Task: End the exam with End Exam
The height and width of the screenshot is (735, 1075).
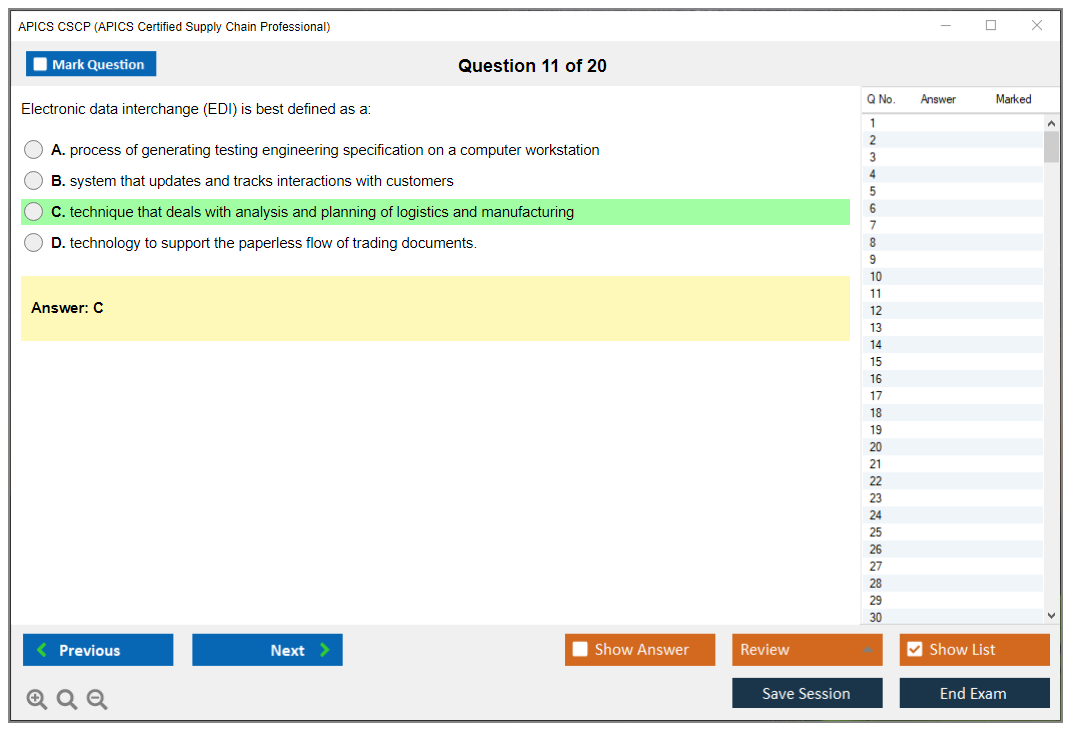Action: (x=974, y=693)
